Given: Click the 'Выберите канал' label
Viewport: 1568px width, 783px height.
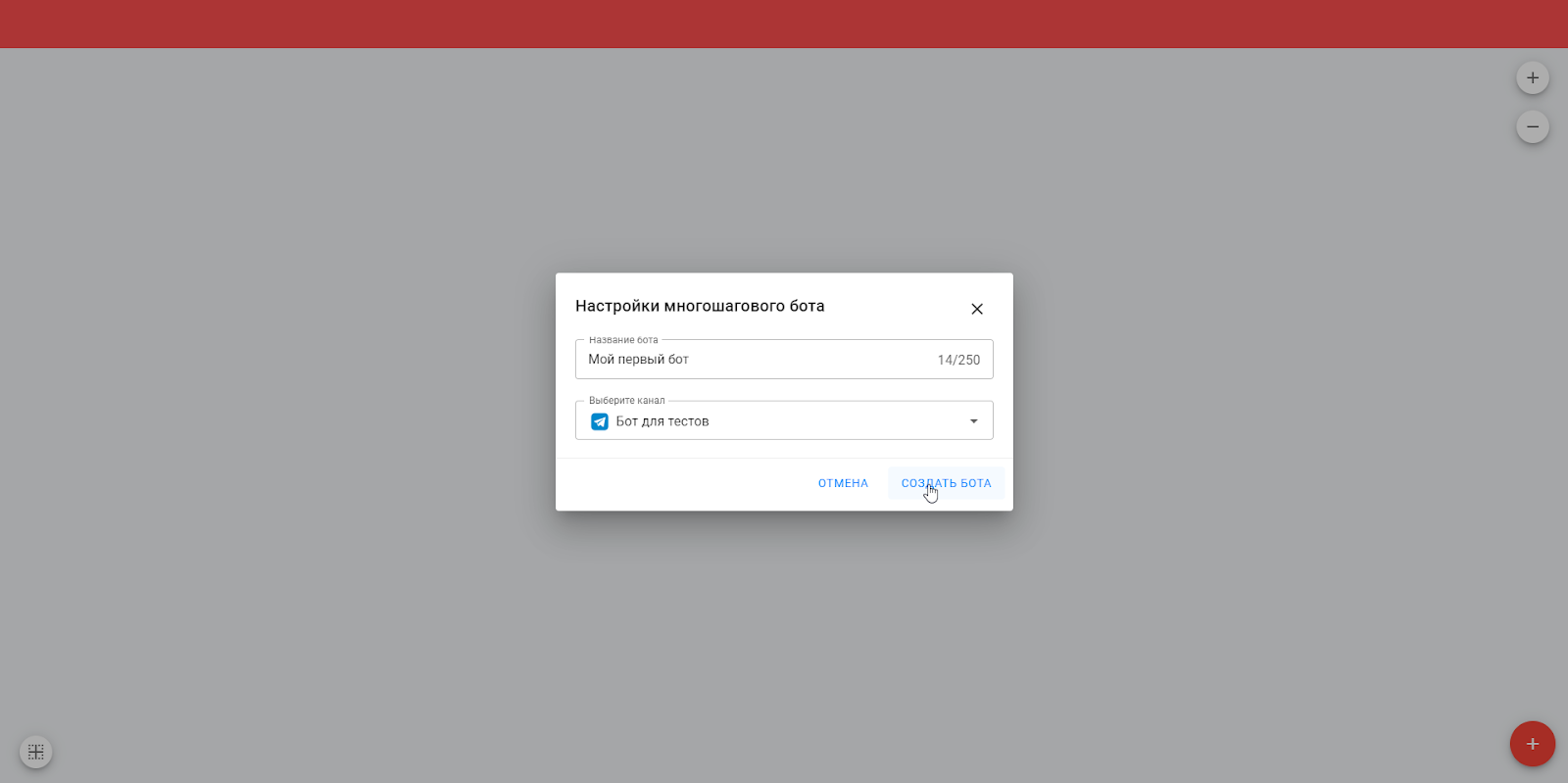Looking at the screenshot, I should pyautogui.click(x=626, y=401).
